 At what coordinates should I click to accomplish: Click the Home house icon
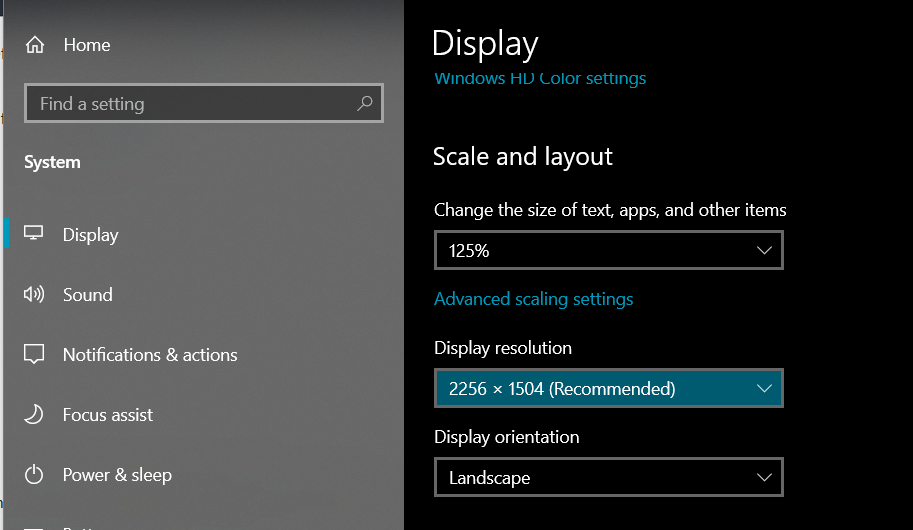(35, 44)
